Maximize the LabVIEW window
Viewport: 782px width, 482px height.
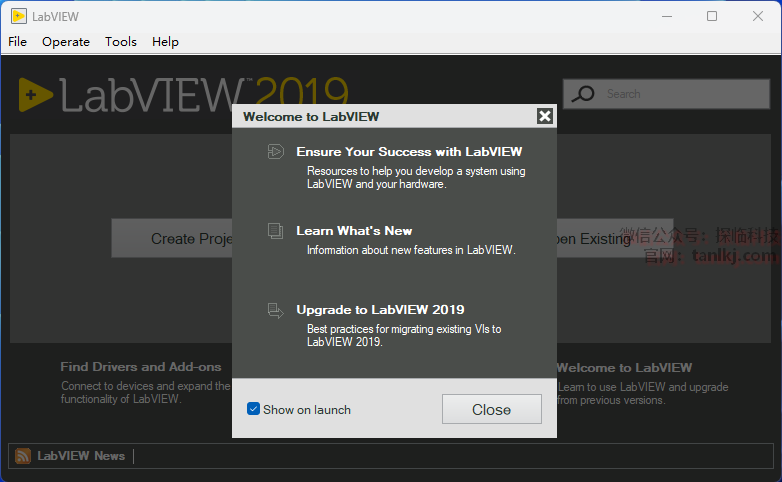[x=712, y=16]
